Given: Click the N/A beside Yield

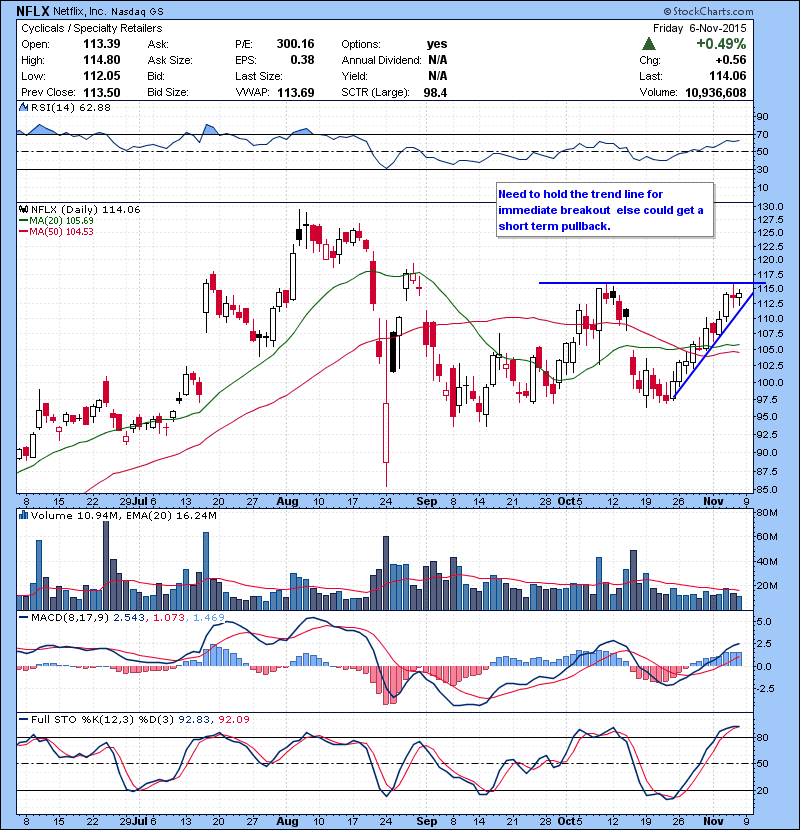Looking at the screenshot, I should click(437, 76).
